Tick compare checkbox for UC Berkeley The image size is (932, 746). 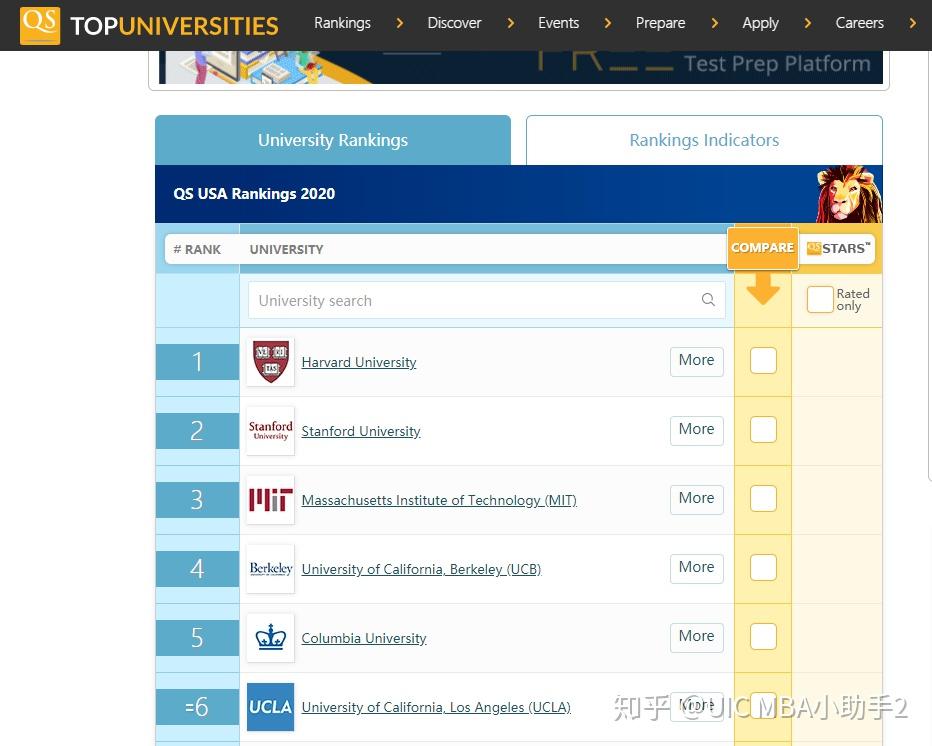coord(763,567)
